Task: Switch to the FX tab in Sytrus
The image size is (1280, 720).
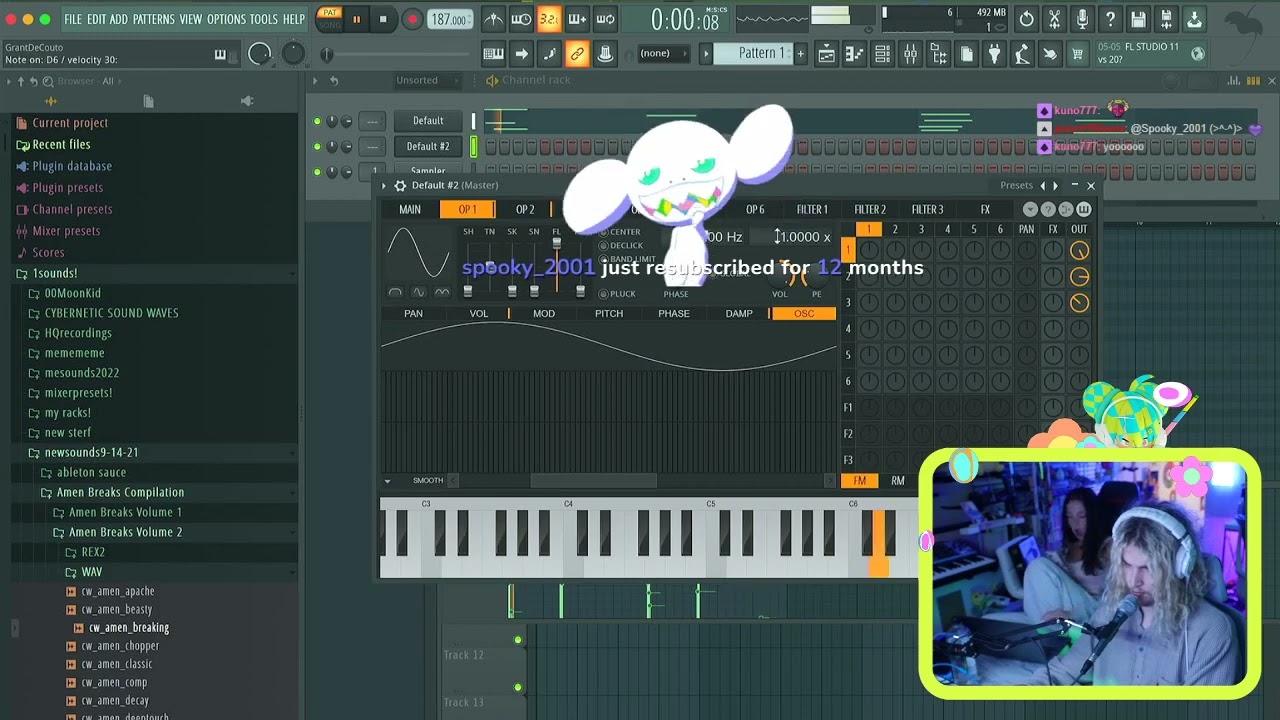Action: point(985,209)
